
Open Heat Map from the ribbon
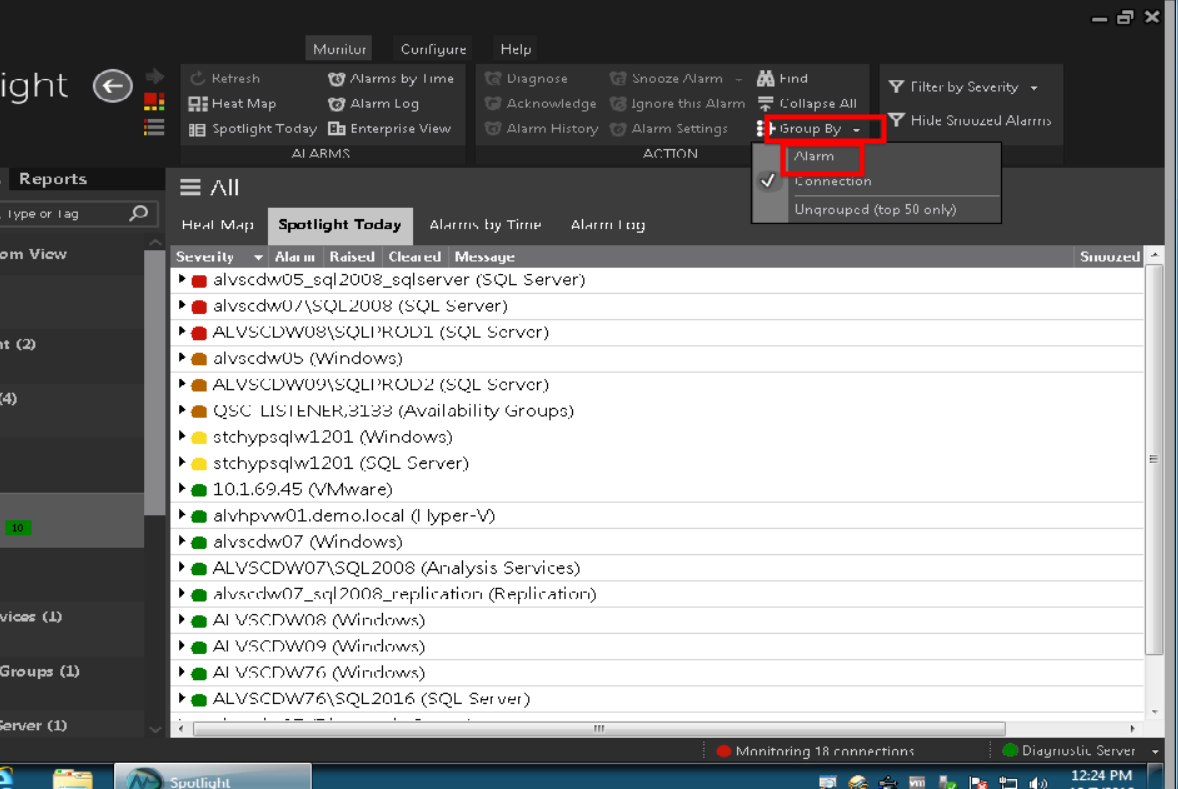(232, 104)
